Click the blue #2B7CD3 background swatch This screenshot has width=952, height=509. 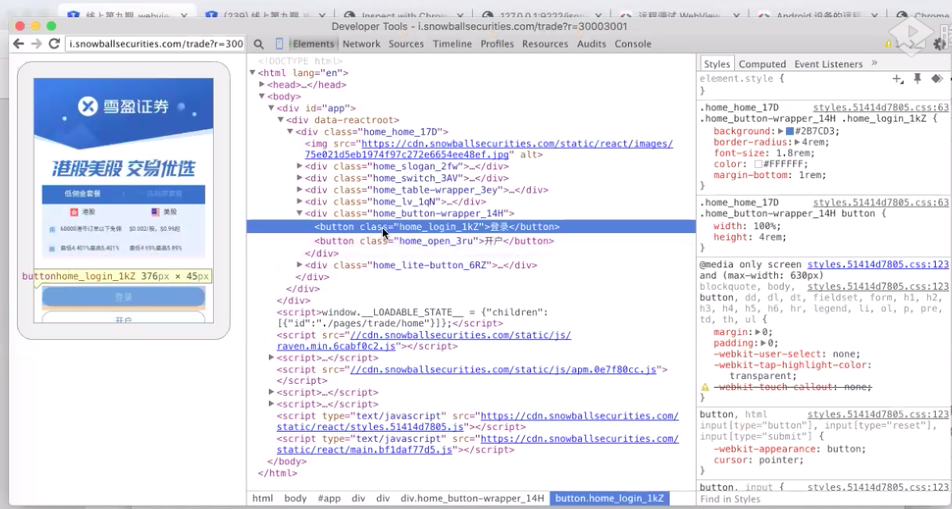789,131
